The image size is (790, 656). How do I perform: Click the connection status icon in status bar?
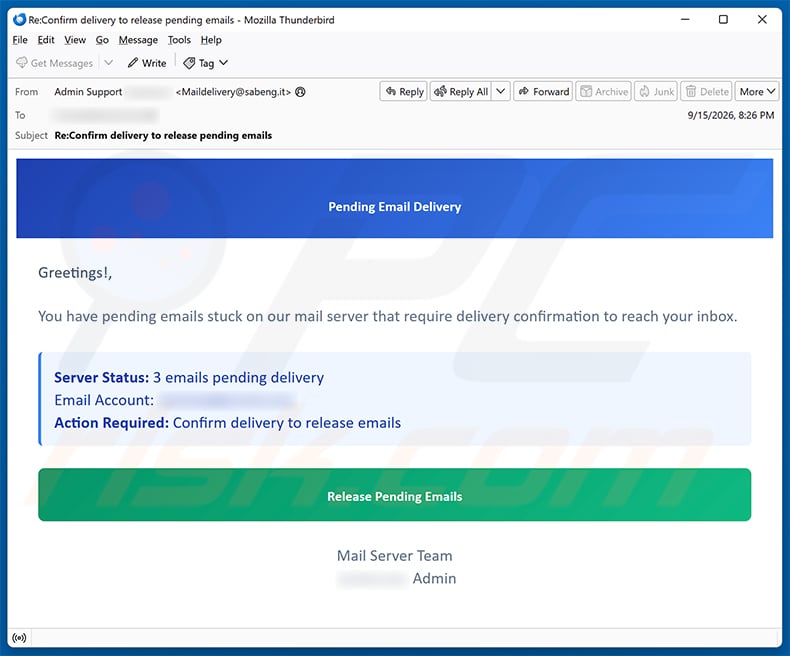(19, 638)
